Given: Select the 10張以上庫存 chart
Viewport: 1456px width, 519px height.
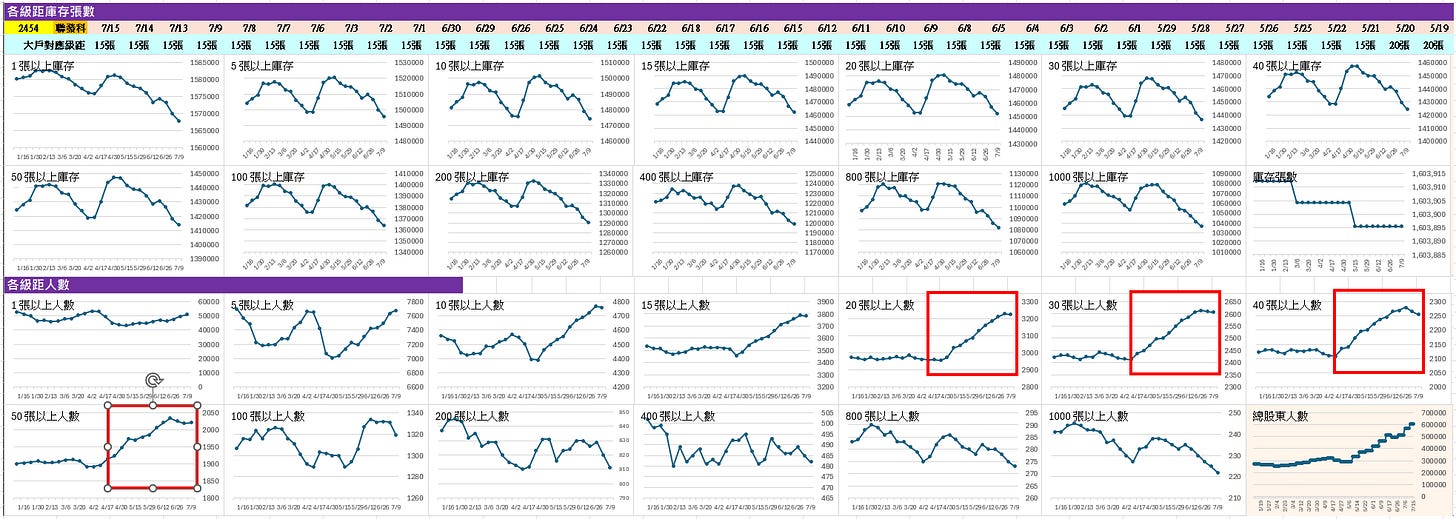Looking at the screenshot, I should 532,108.
